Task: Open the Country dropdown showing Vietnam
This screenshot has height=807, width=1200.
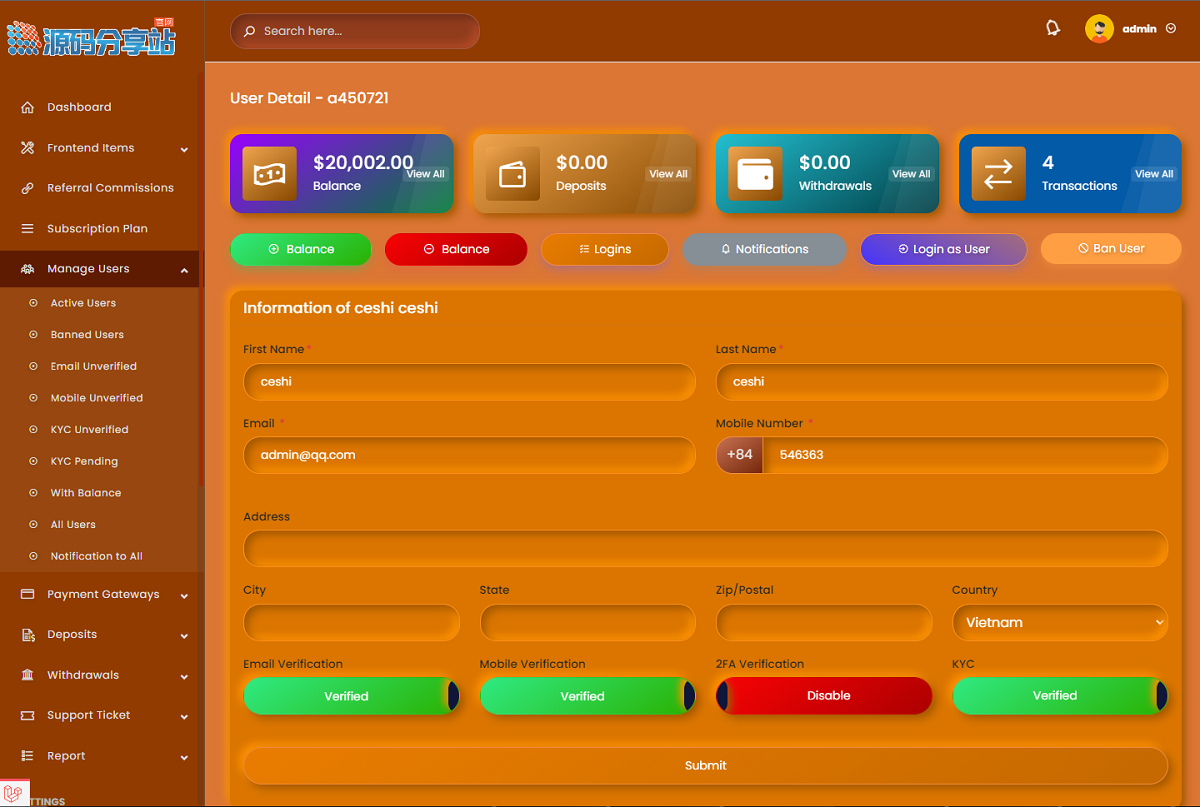Action: (x=1059, y=622)
